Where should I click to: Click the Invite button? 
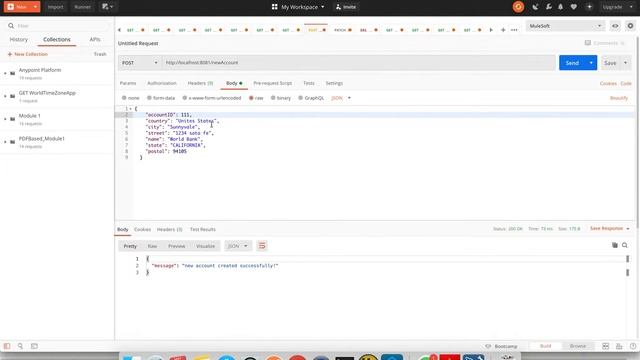pyautogui.click(x=346, y=7)
